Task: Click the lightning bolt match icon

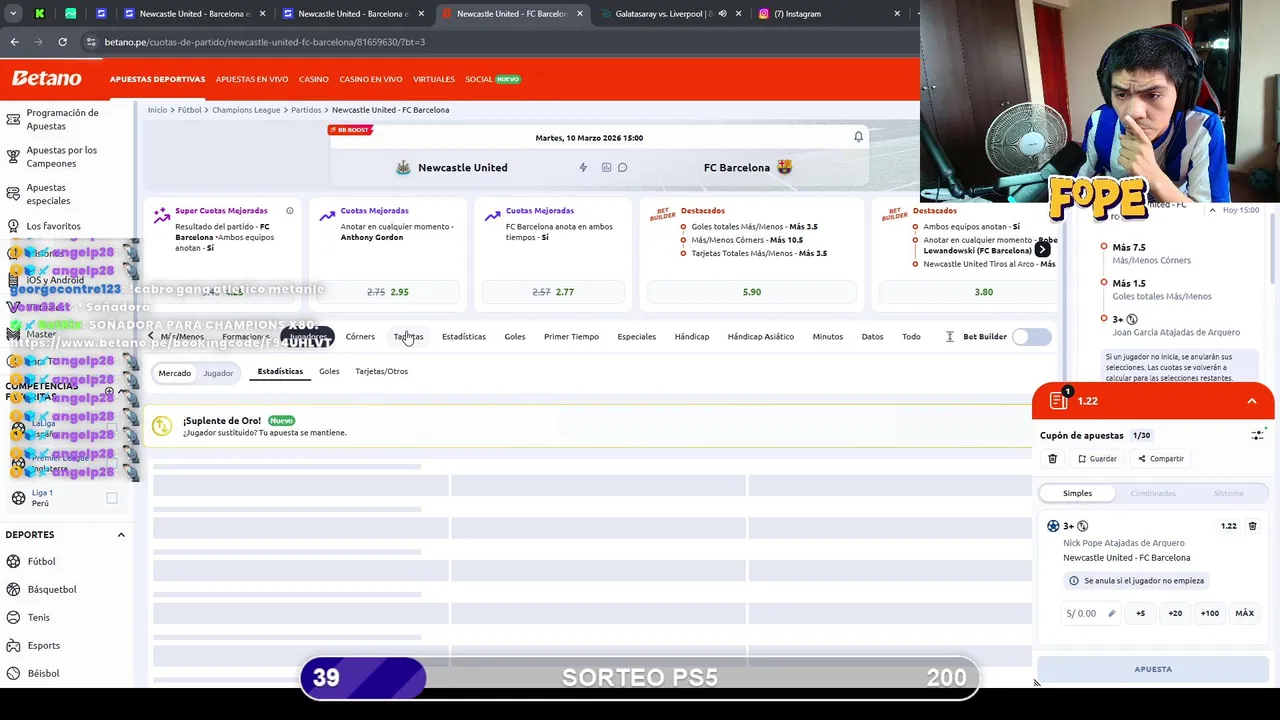Action: pyautogui.click(x=583, y=167)
